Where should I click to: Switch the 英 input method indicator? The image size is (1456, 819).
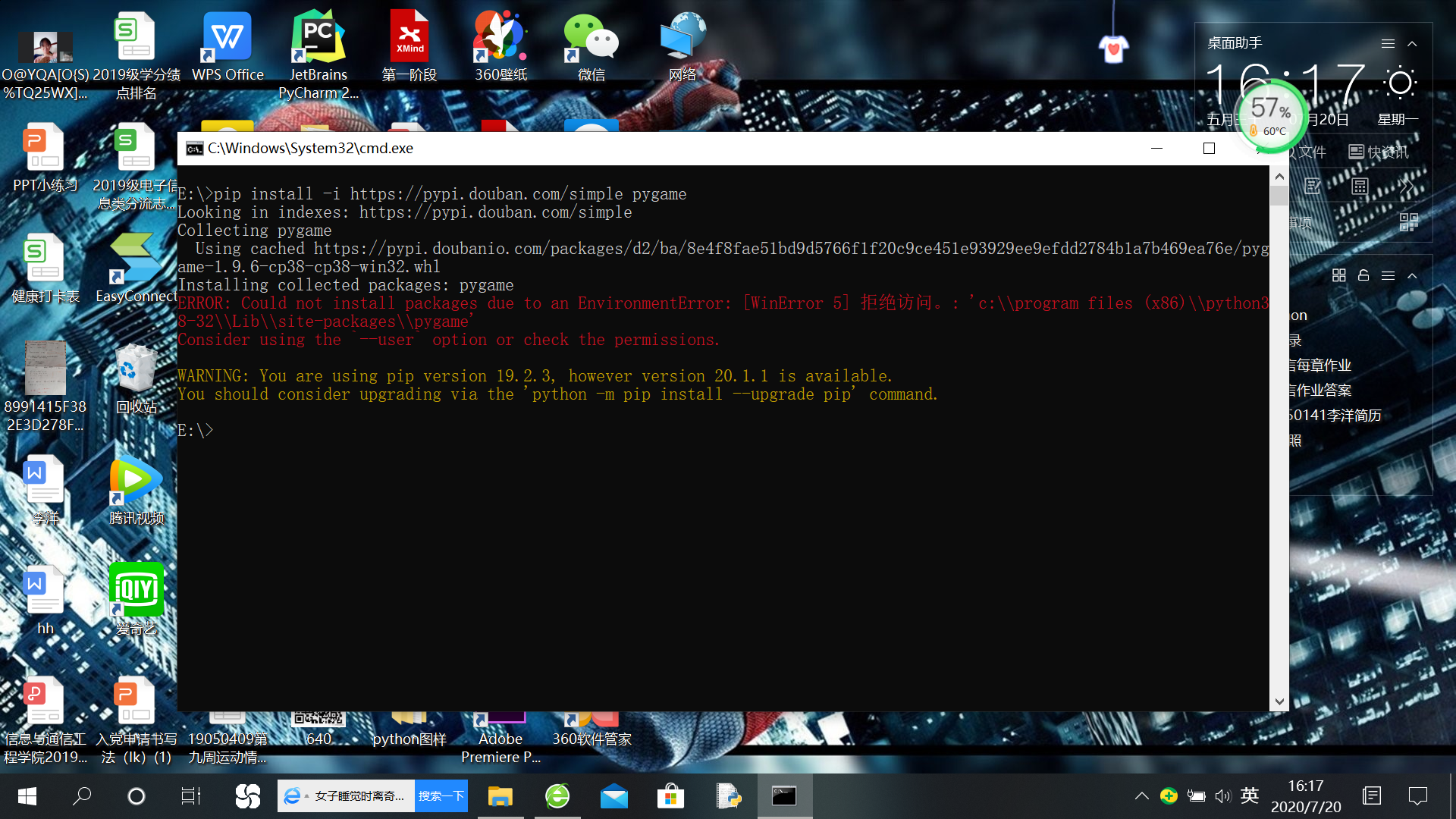pyautogui.click(x=1250, y=796)
